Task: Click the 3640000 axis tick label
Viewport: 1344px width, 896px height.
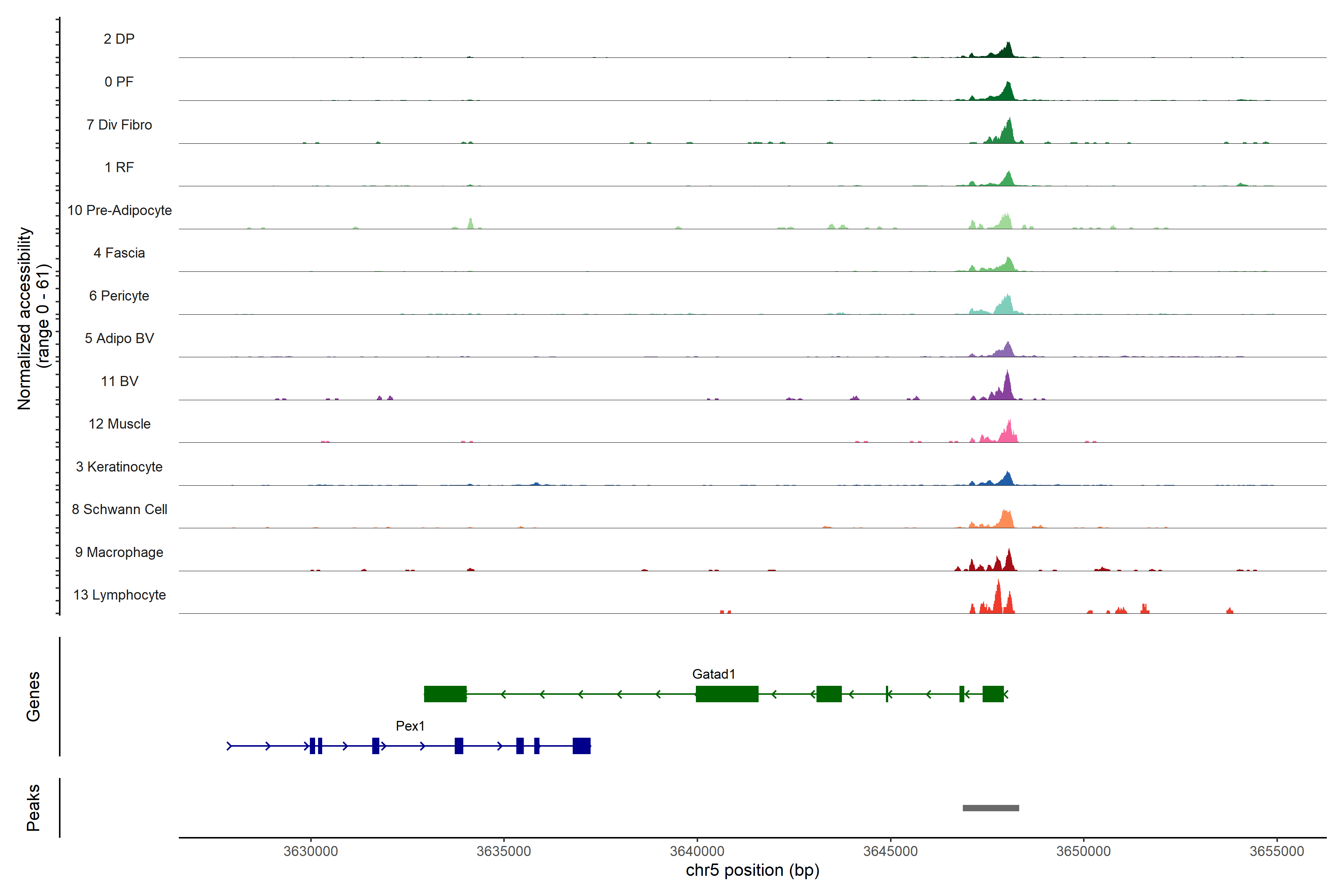Action: [697, 851]
